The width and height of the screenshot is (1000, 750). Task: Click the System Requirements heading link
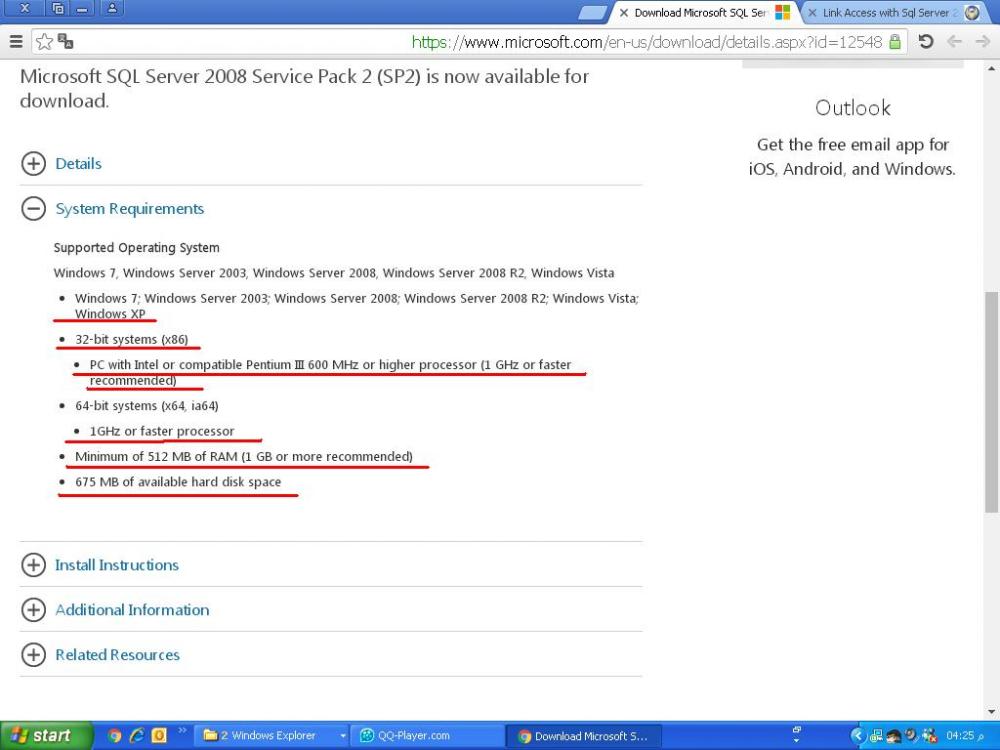(x=129, y=209)
